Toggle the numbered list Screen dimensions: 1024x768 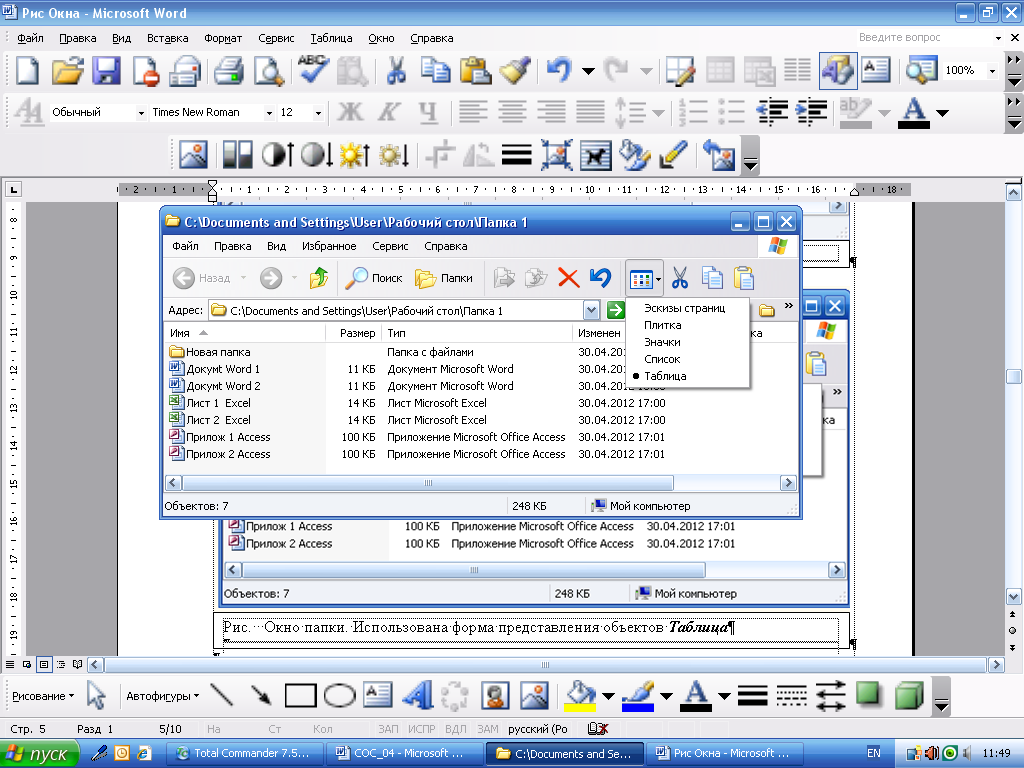[x=693, y=112]
